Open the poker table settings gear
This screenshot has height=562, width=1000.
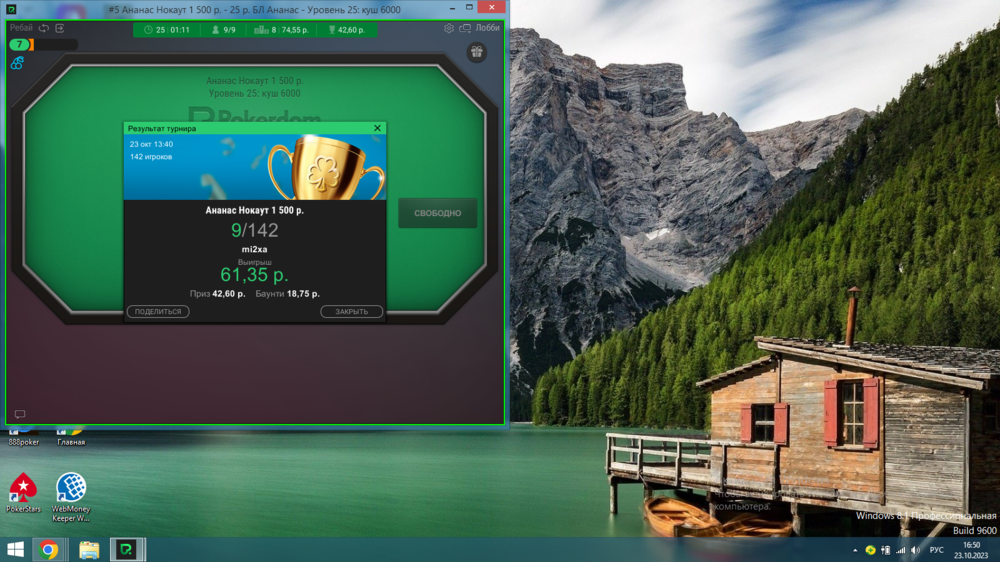point(449,29)
